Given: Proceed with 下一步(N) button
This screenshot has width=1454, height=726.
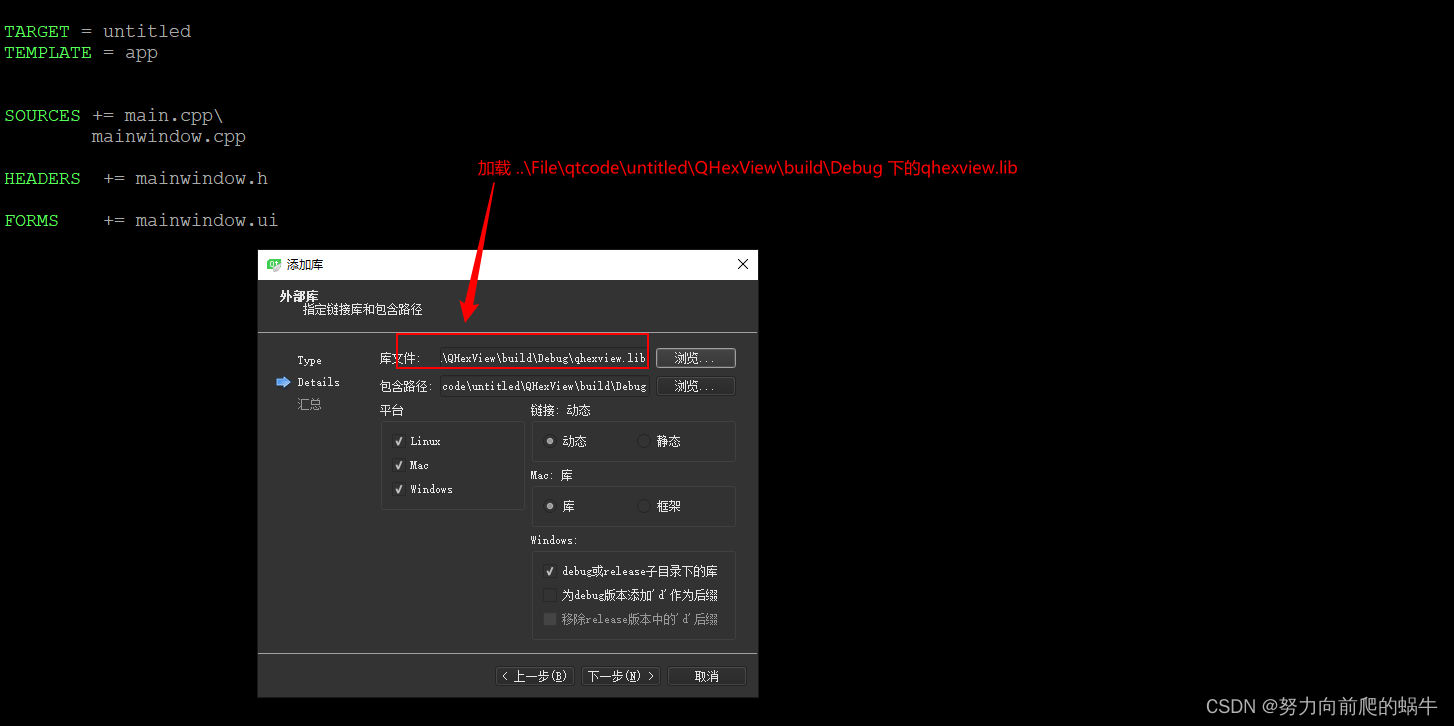Looking at the screenshot, I should click(x=621, y=676).
